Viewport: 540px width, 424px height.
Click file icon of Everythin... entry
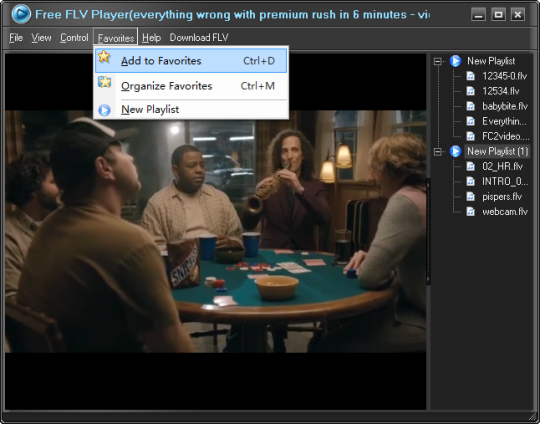470,121
